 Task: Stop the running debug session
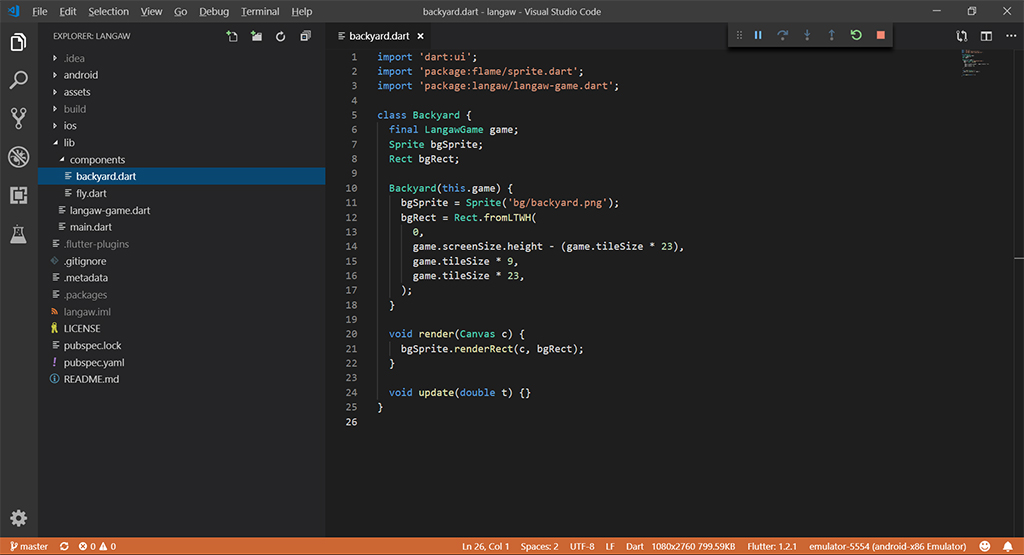pos(880,35)
